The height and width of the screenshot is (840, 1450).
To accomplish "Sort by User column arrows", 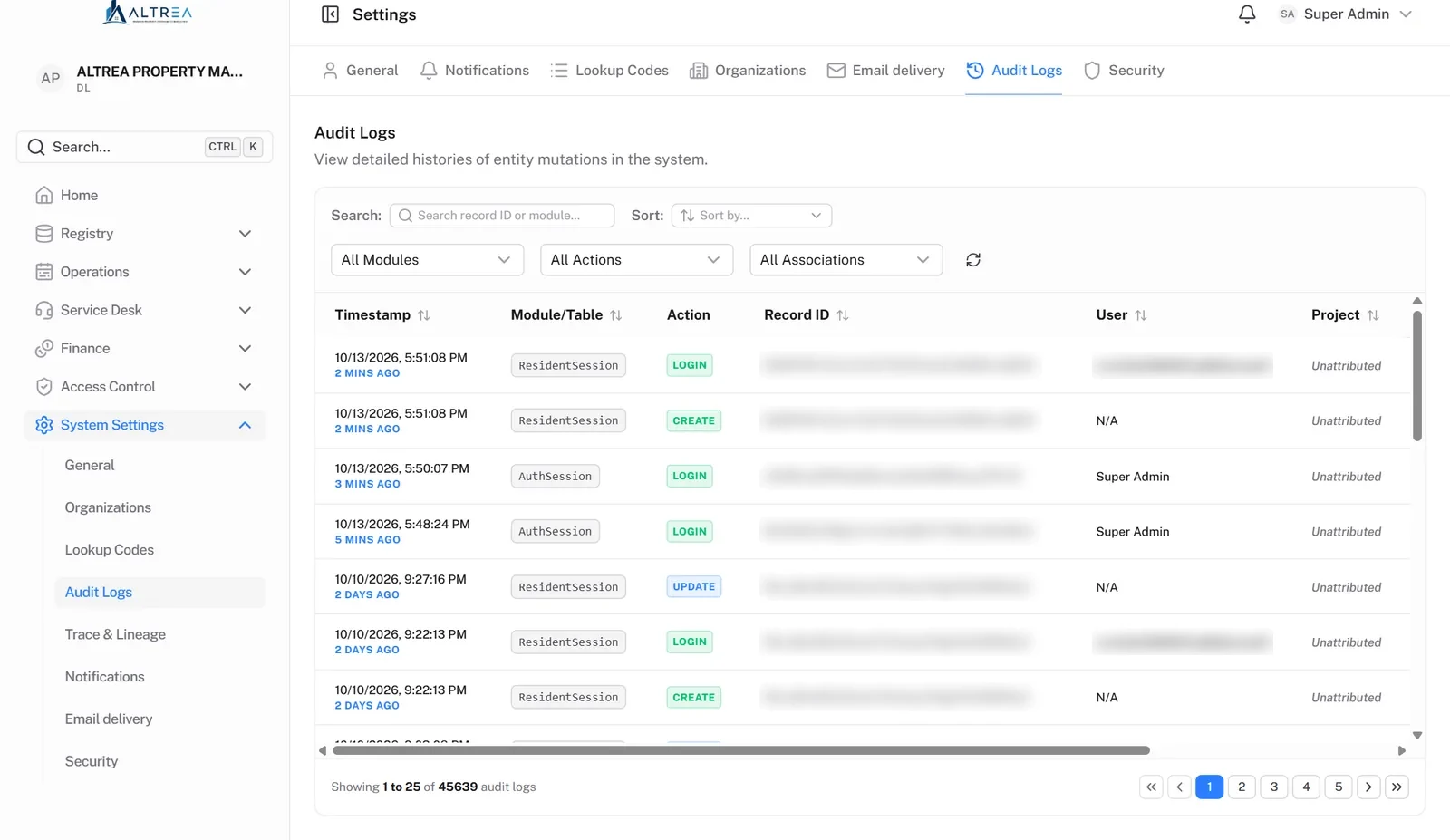I will [1141, 315].
